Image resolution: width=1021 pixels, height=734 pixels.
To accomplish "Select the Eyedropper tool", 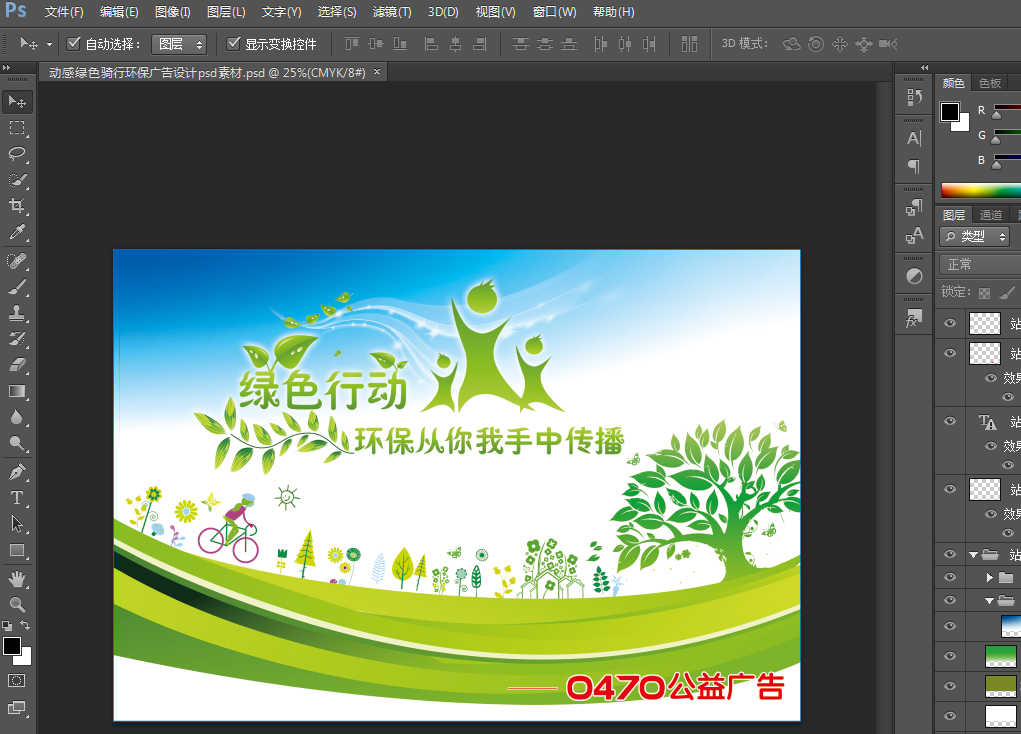I will pyautogui.click(x=17, y=232).
